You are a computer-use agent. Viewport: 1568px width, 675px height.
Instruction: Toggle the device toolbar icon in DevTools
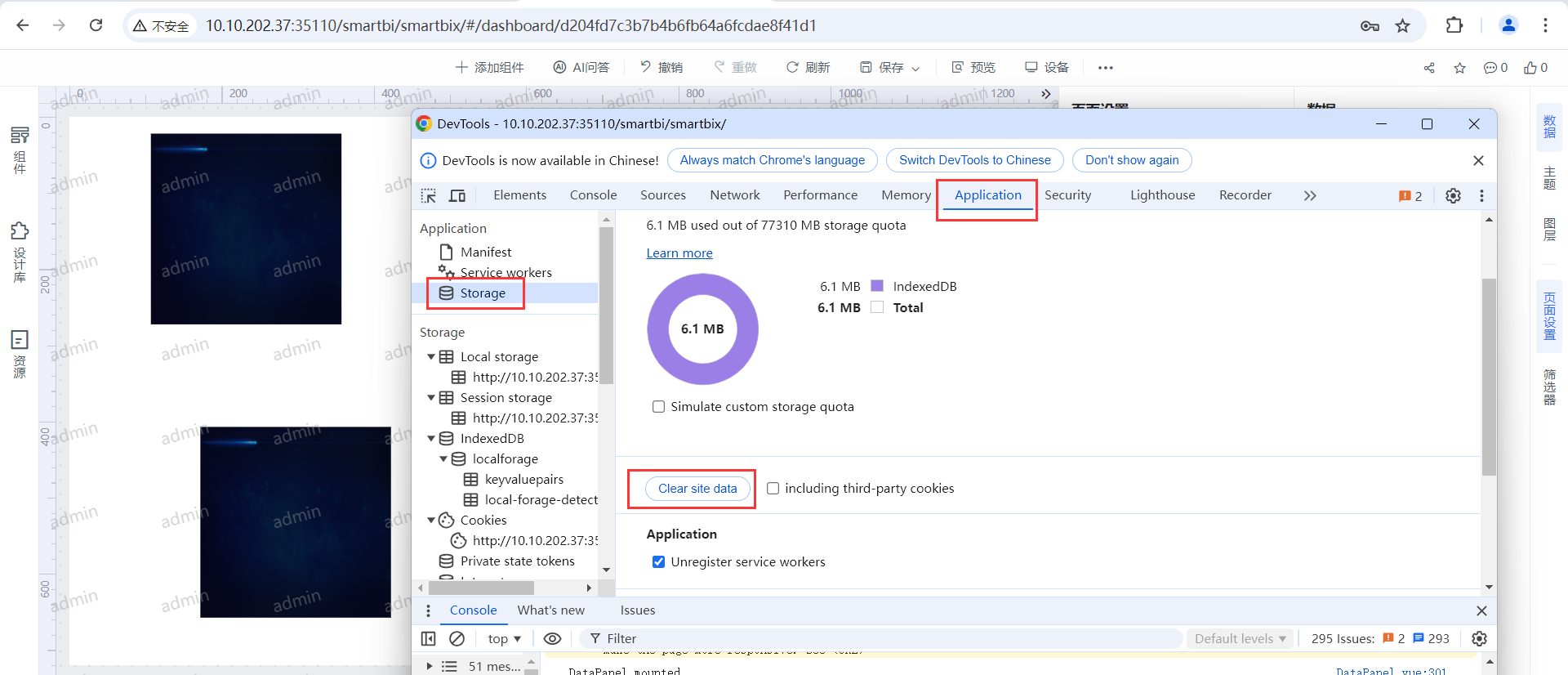(457, 195)
